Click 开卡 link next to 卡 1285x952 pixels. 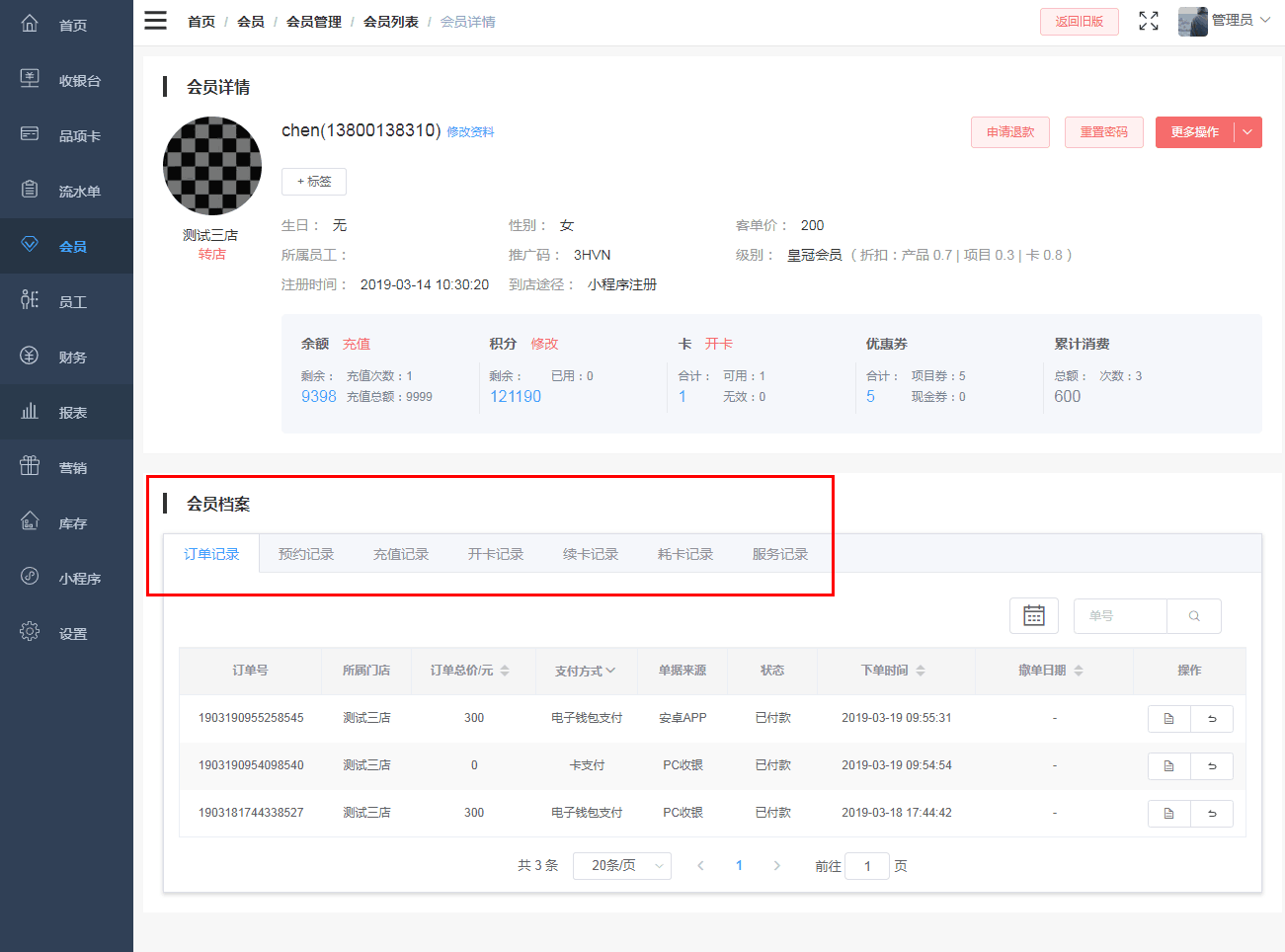pos(719,344)
